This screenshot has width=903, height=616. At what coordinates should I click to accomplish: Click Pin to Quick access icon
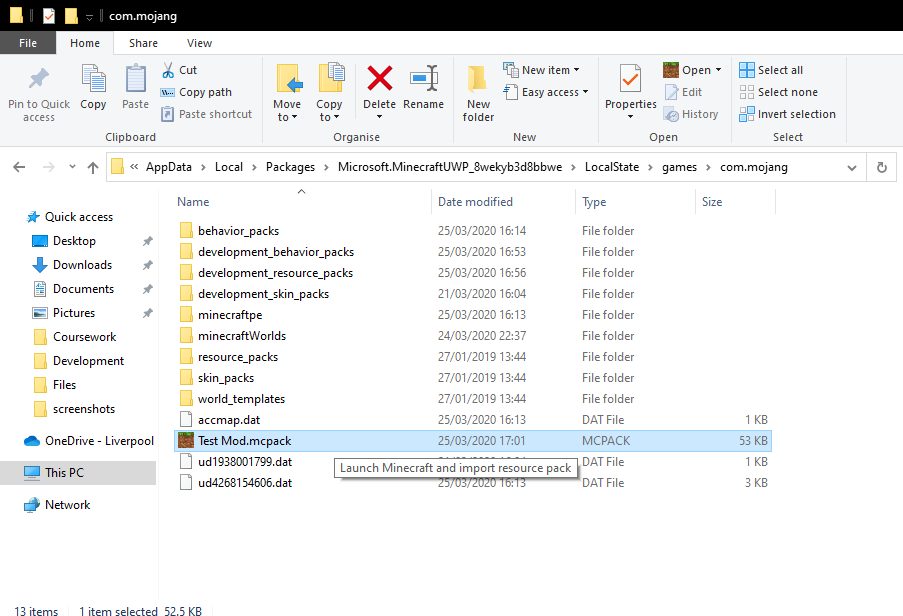tap(39, 78)
